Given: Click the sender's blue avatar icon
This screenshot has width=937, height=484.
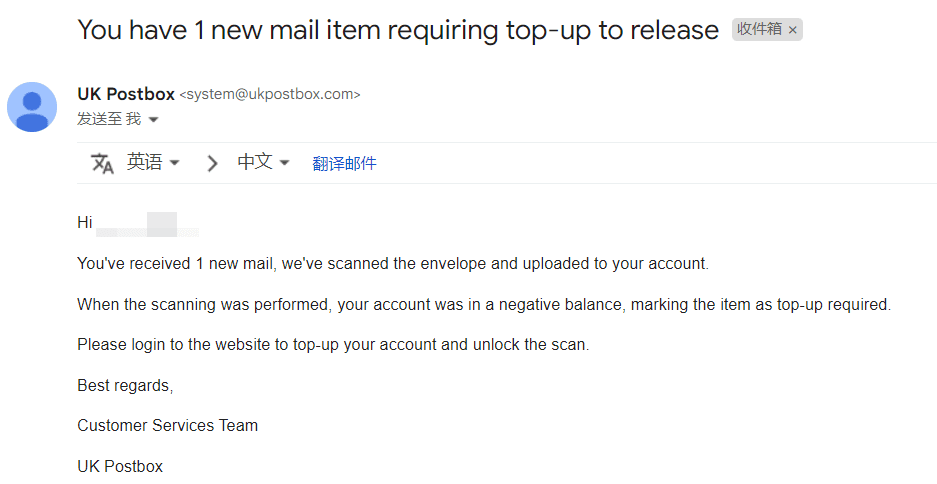Looking at the screenshot, I should point(32,107).
